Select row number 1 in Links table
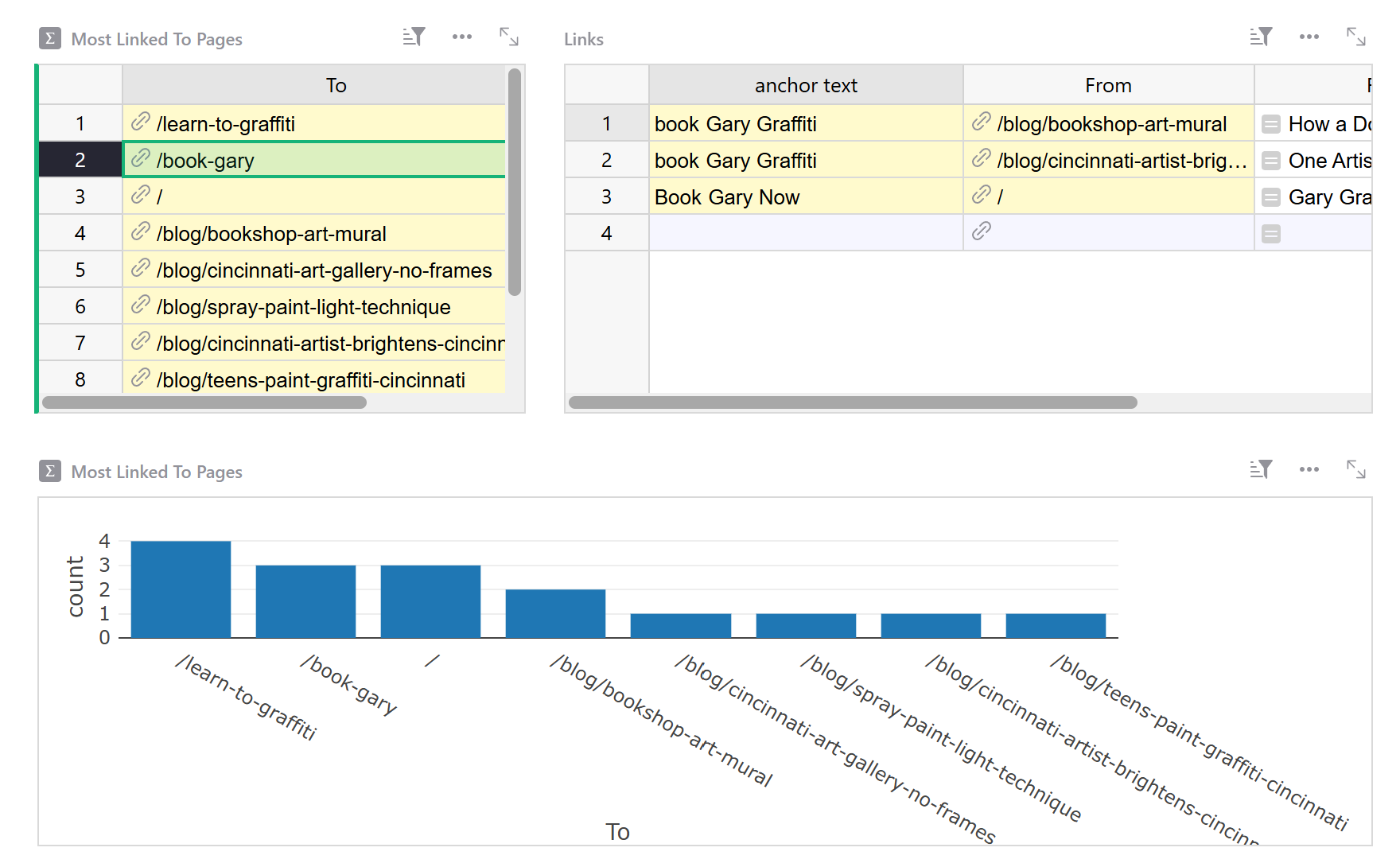The height and width of the screenshot is (867, 1400). pos(607,123)
